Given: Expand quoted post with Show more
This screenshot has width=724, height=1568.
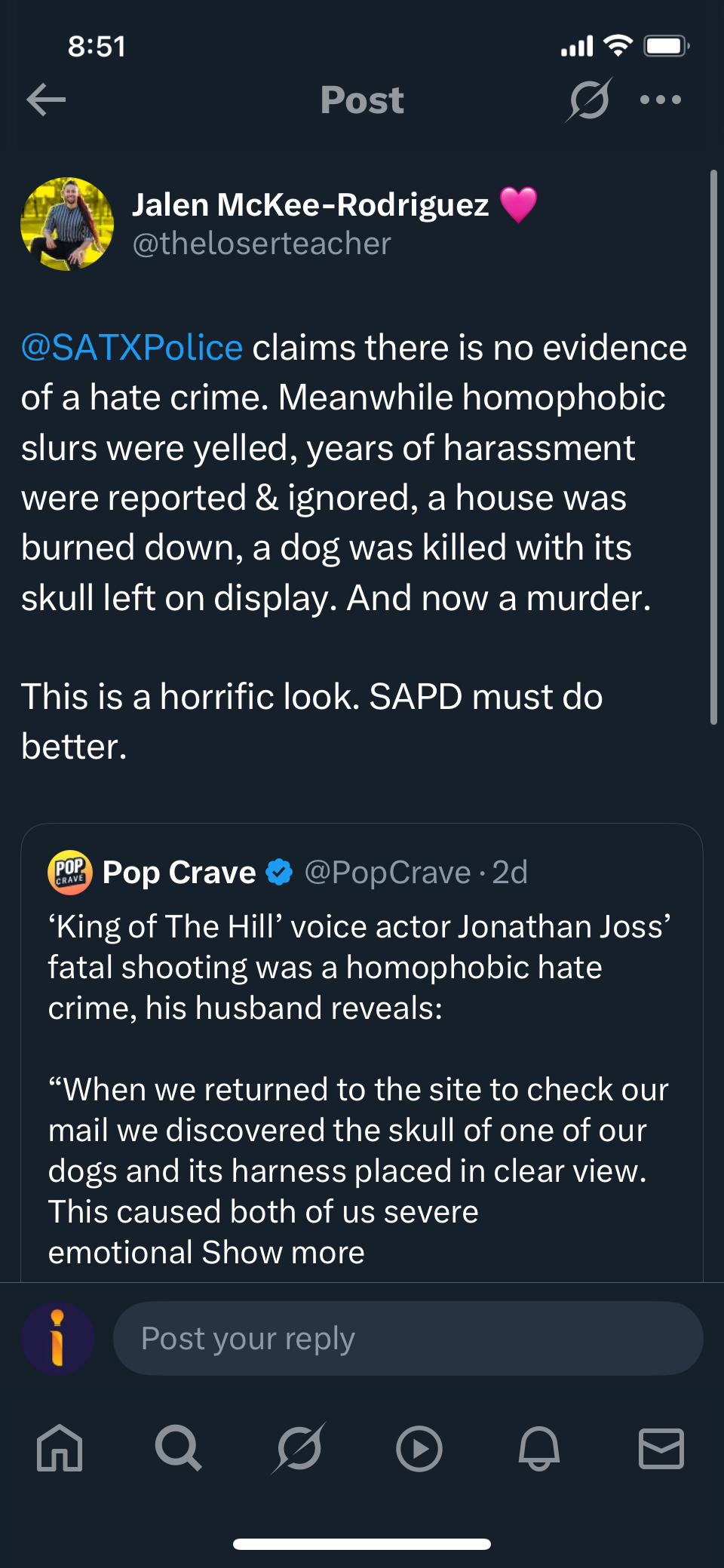Looking at the screenshot, I should point(283,1253).
